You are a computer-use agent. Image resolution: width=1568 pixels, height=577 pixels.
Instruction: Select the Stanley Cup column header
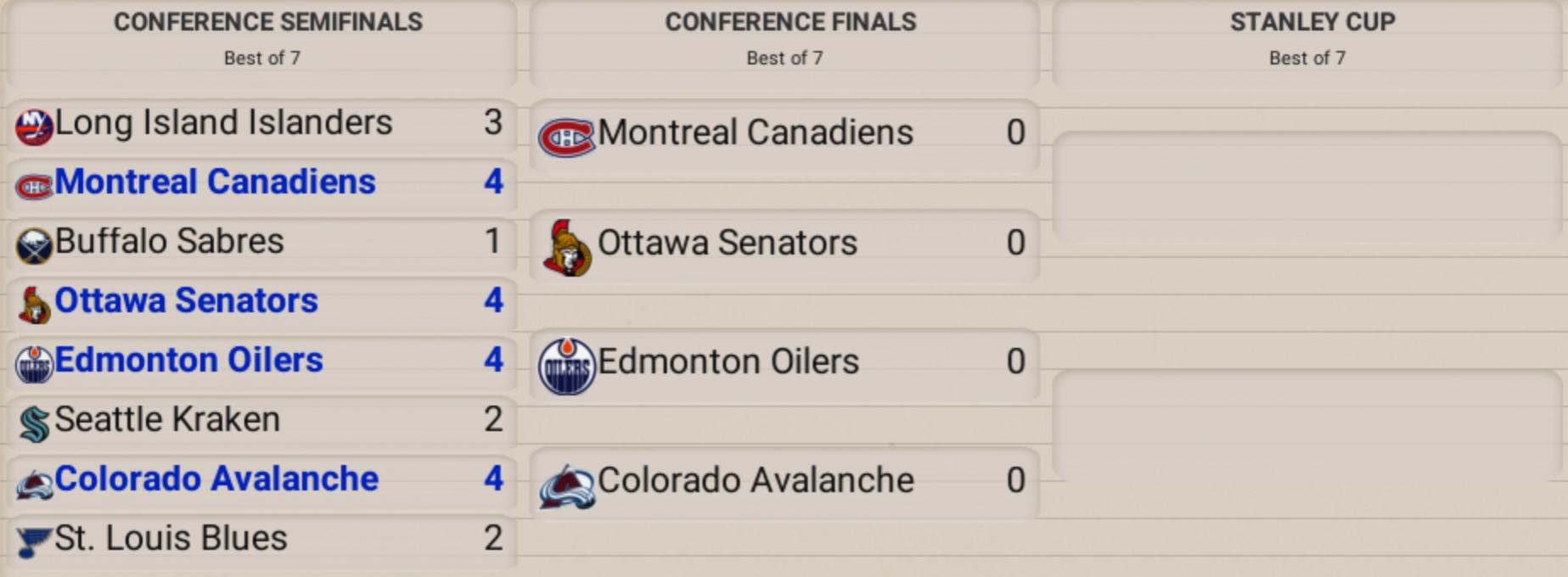tap(1312, 22)
